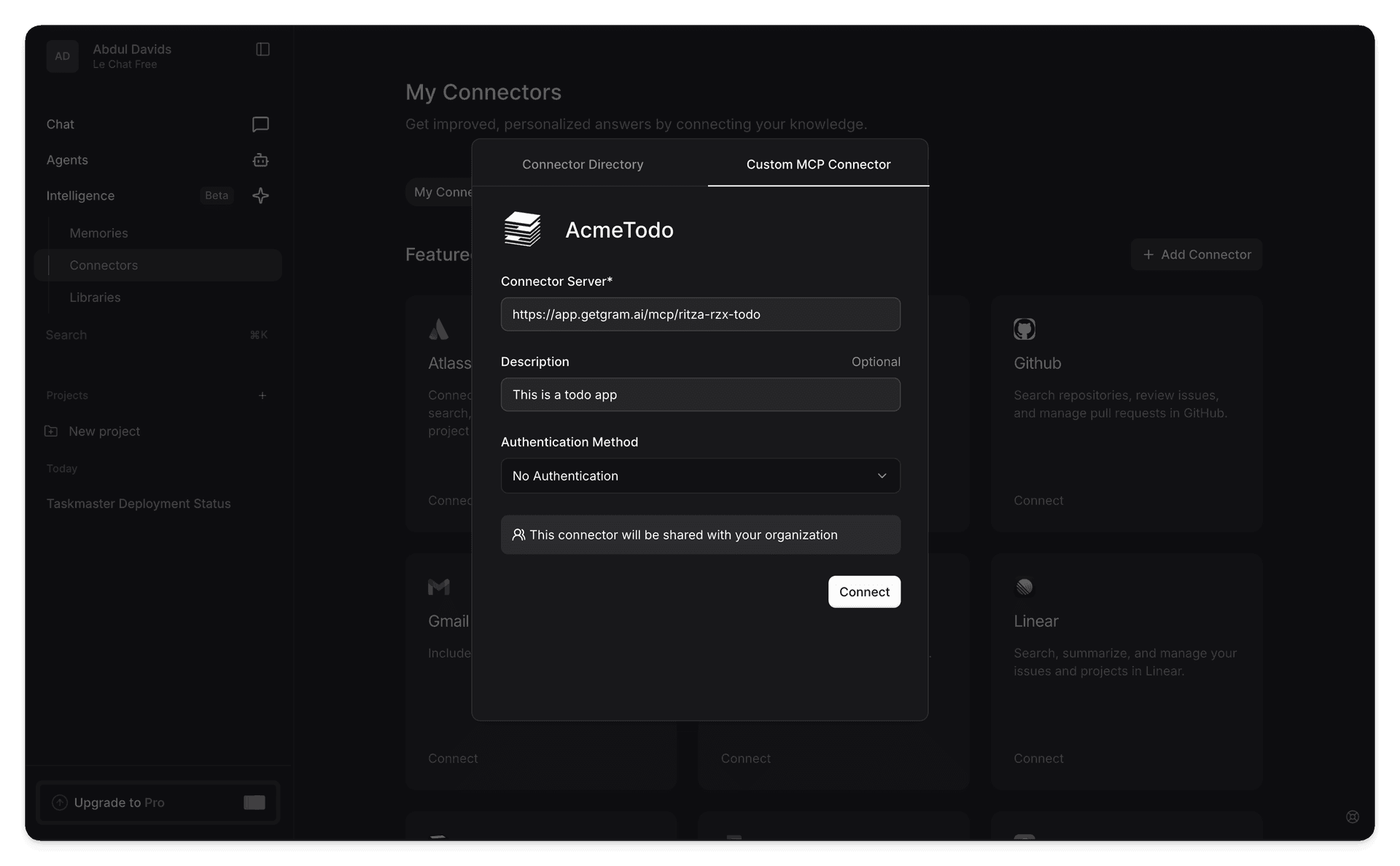Click the Github icon on the Github card
The height and width of the screenshot is (866, 1400).
click(1024, 329)
